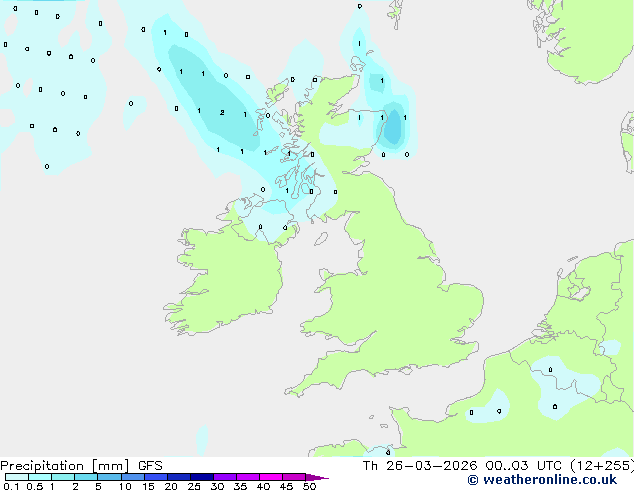
Task: Click the dark navy swatch between 25 and 30
Action: [x=201, y=477]
